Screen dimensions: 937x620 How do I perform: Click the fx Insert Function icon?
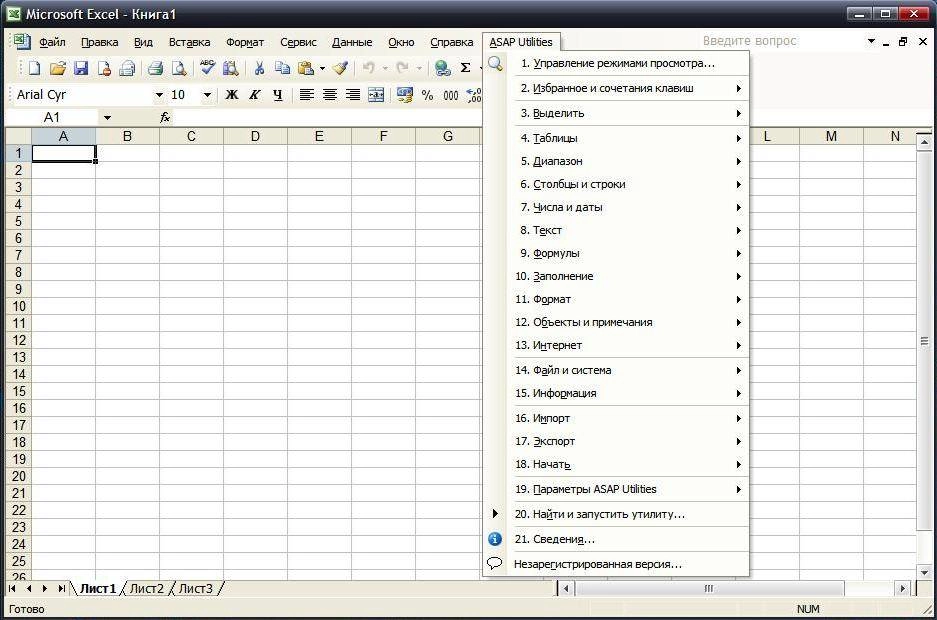(165, 118)
